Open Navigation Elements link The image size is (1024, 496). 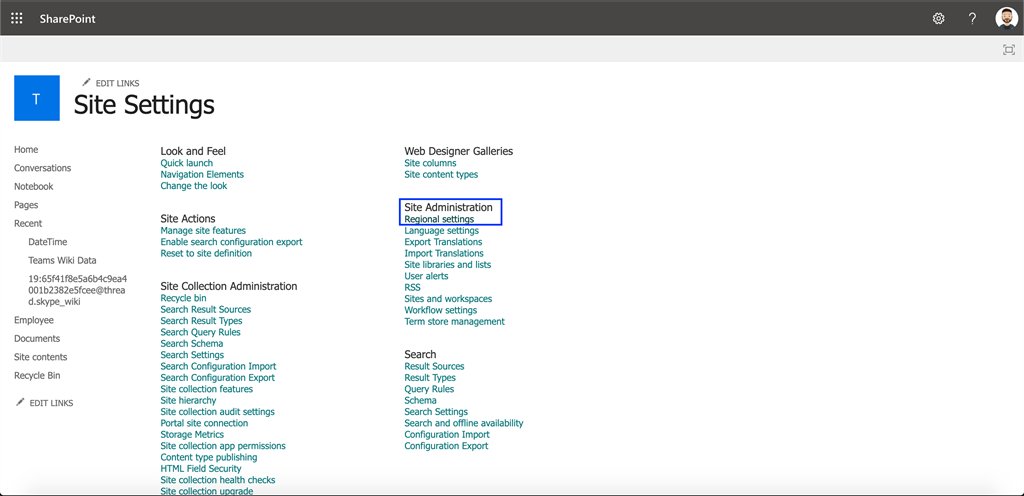(x=202, y=174)
